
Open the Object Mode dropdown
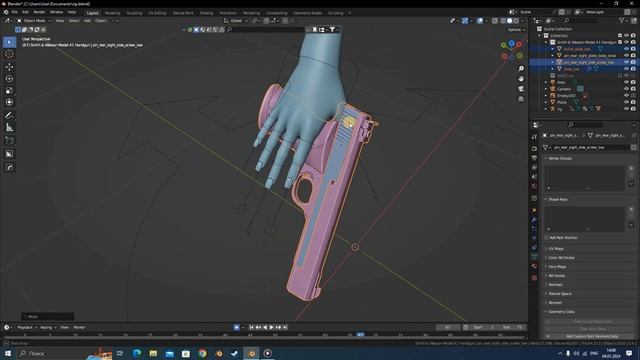click(x=33, y=20)
